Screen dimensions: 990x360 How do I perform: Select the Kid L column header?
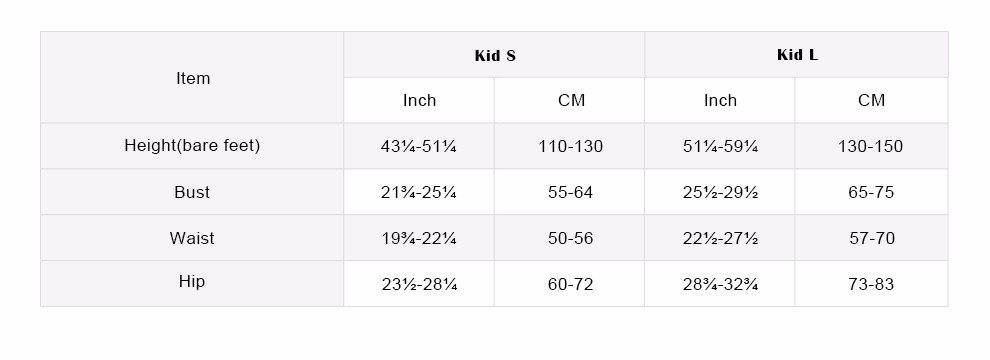pos(796,55)
